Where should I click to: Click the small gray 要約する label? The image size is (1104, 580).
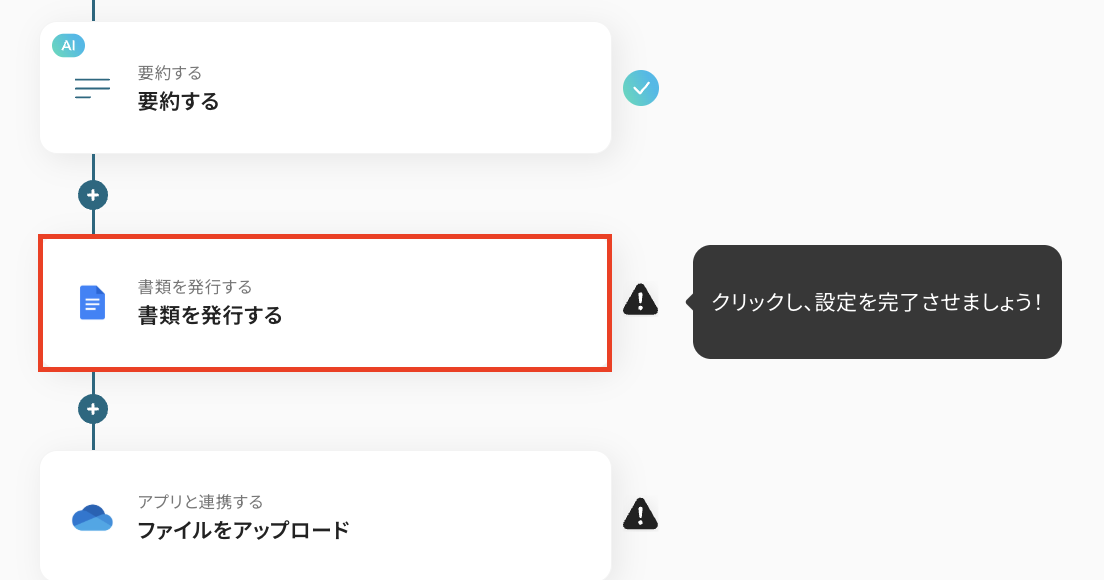(170, 73)
